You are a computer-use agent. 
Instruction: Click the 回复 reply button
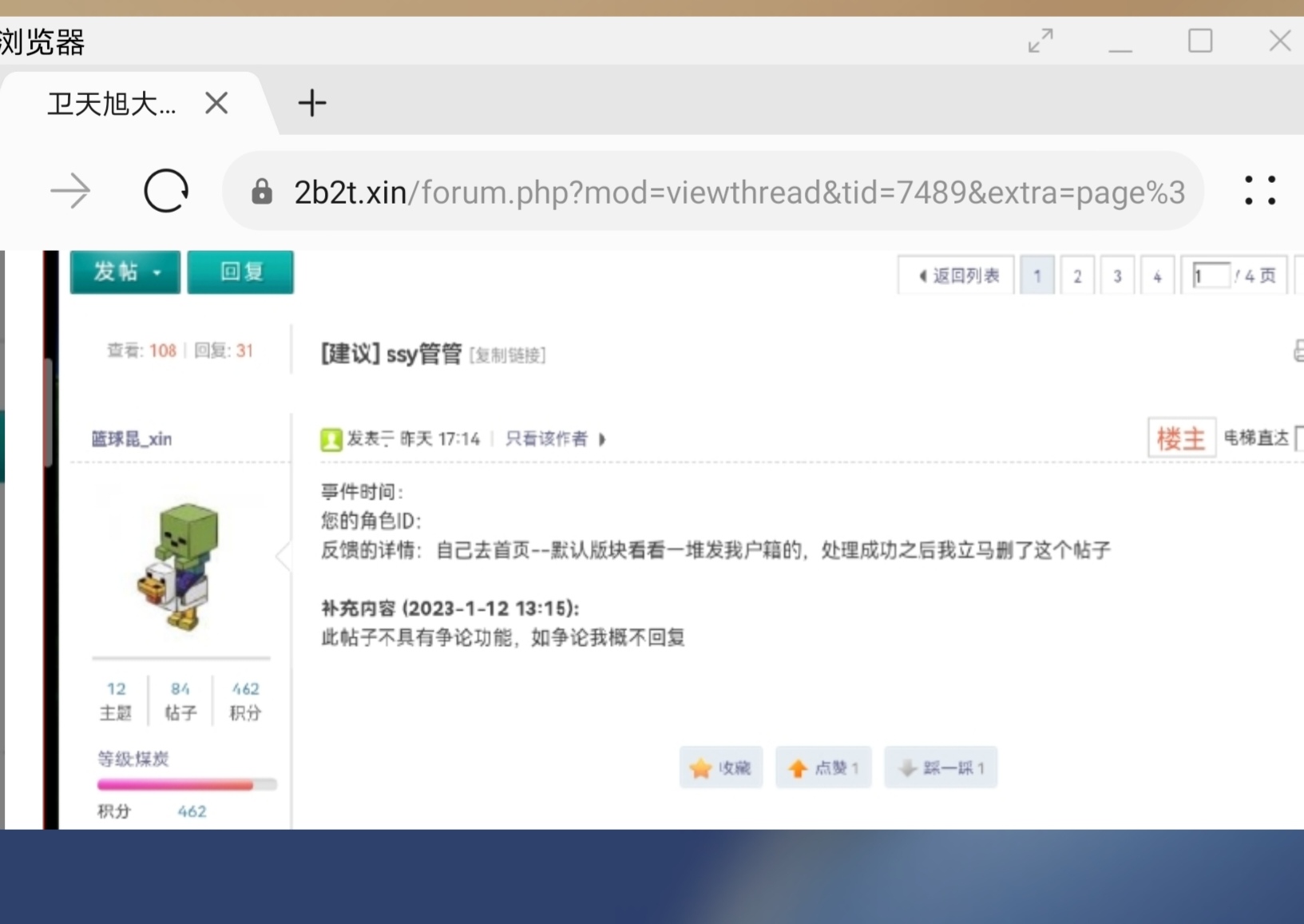(x=240, y=272)
